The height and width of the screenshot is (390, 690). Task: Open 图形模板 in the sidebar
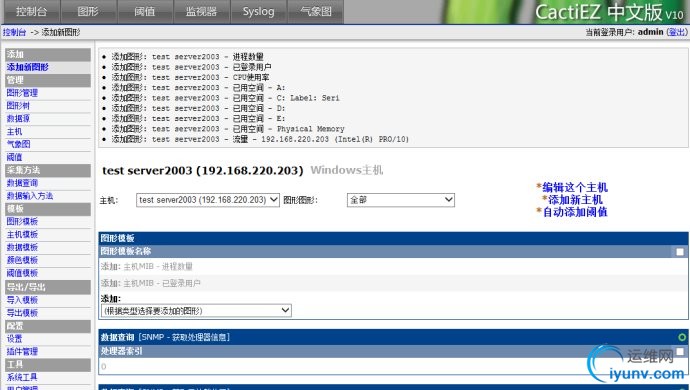pyautogui.click(x=22, y=221)
